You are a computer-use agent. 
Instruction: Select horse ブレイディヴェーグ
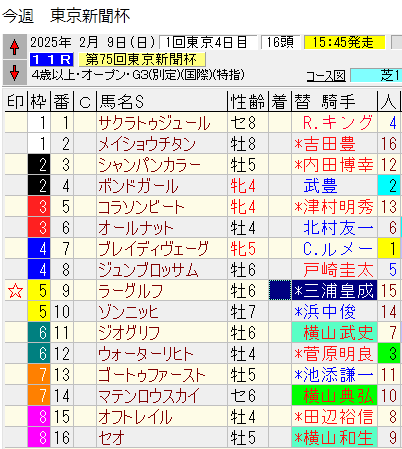153,249
